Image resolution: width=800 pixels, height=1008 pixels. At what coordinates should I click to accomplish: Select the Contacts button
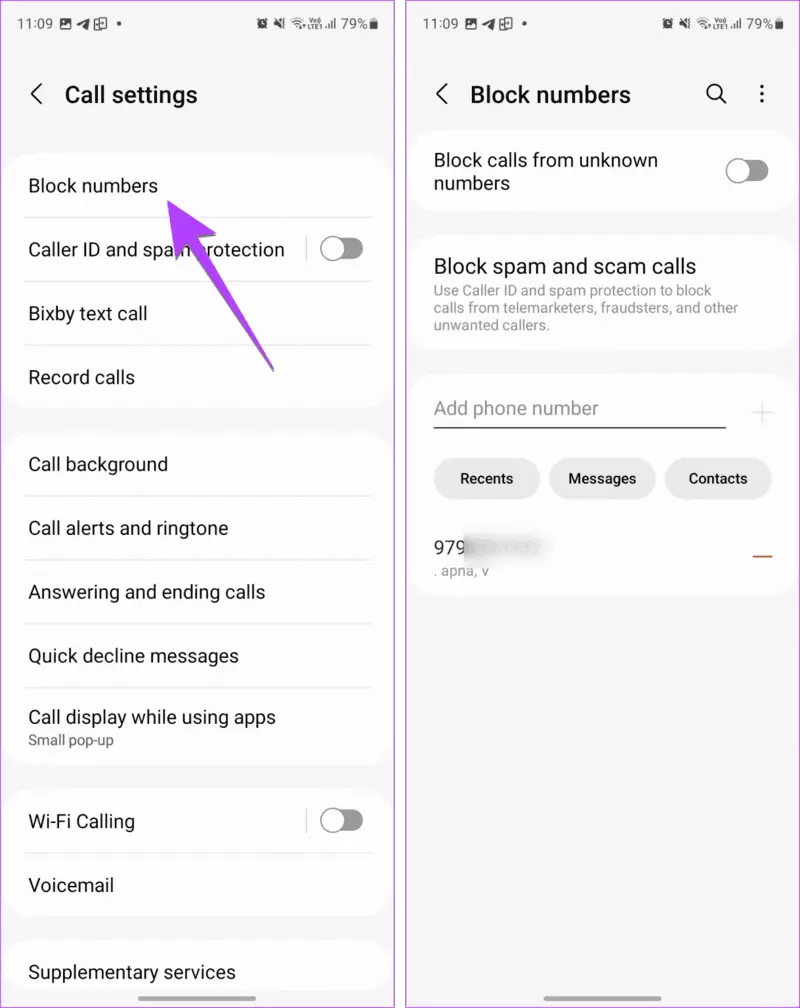718,478
